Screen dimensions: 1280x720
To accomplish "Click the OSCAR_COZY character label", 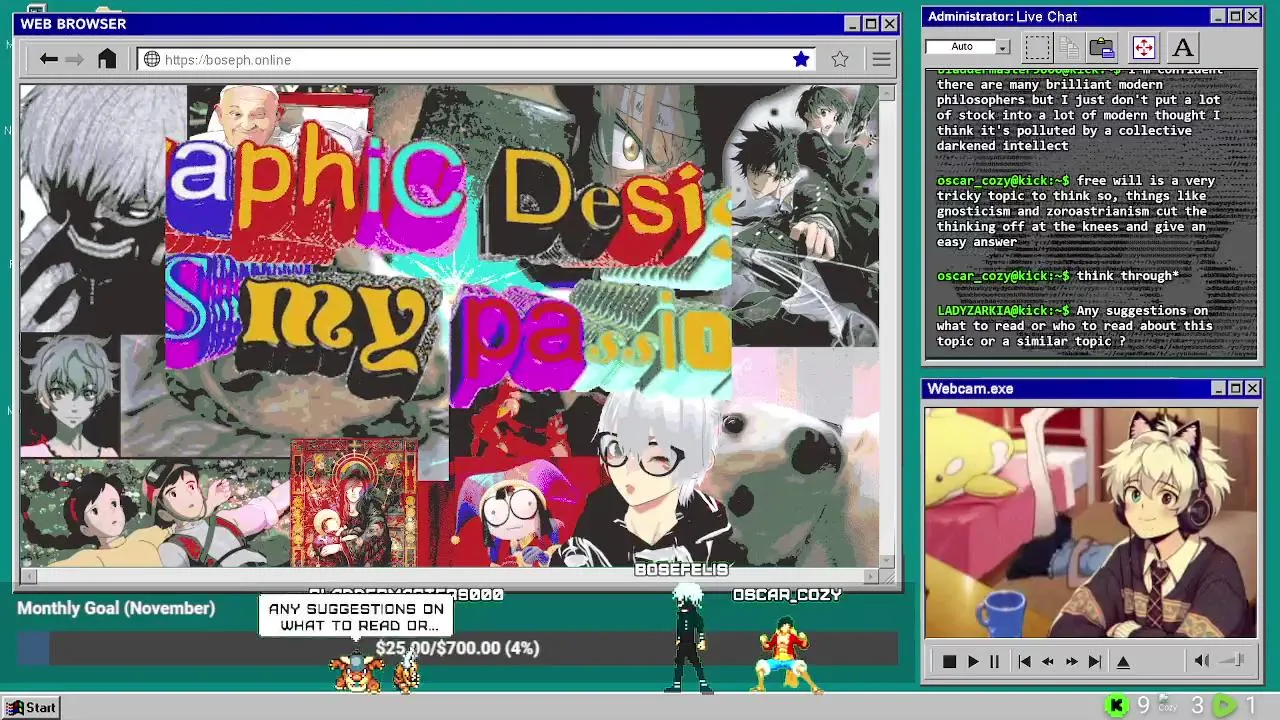I will pos(787,595).
